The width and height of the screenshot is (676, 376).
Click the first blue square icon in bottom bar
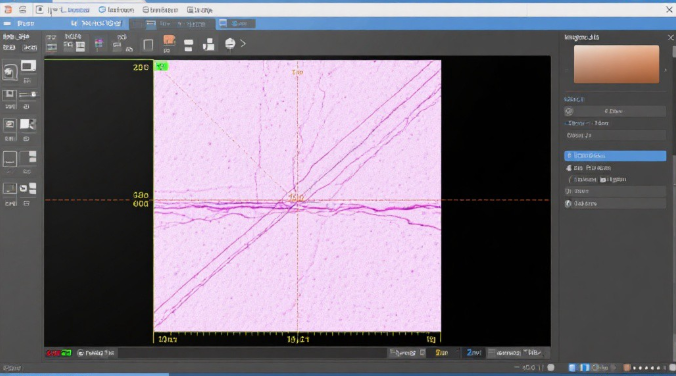(572, 368)
